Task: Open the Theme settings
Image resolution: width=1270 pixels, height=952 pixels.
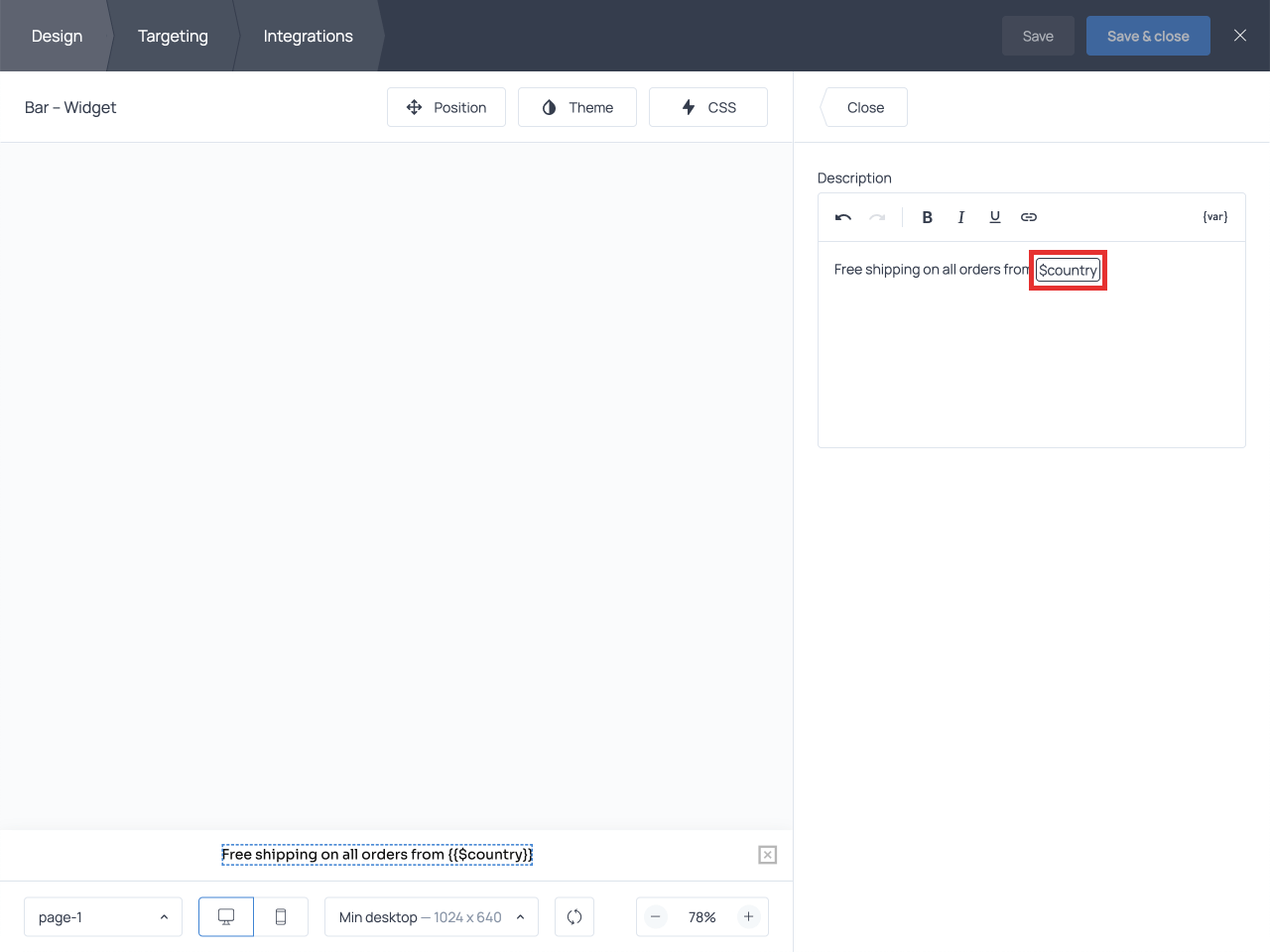Action: [x=577, y=107]
